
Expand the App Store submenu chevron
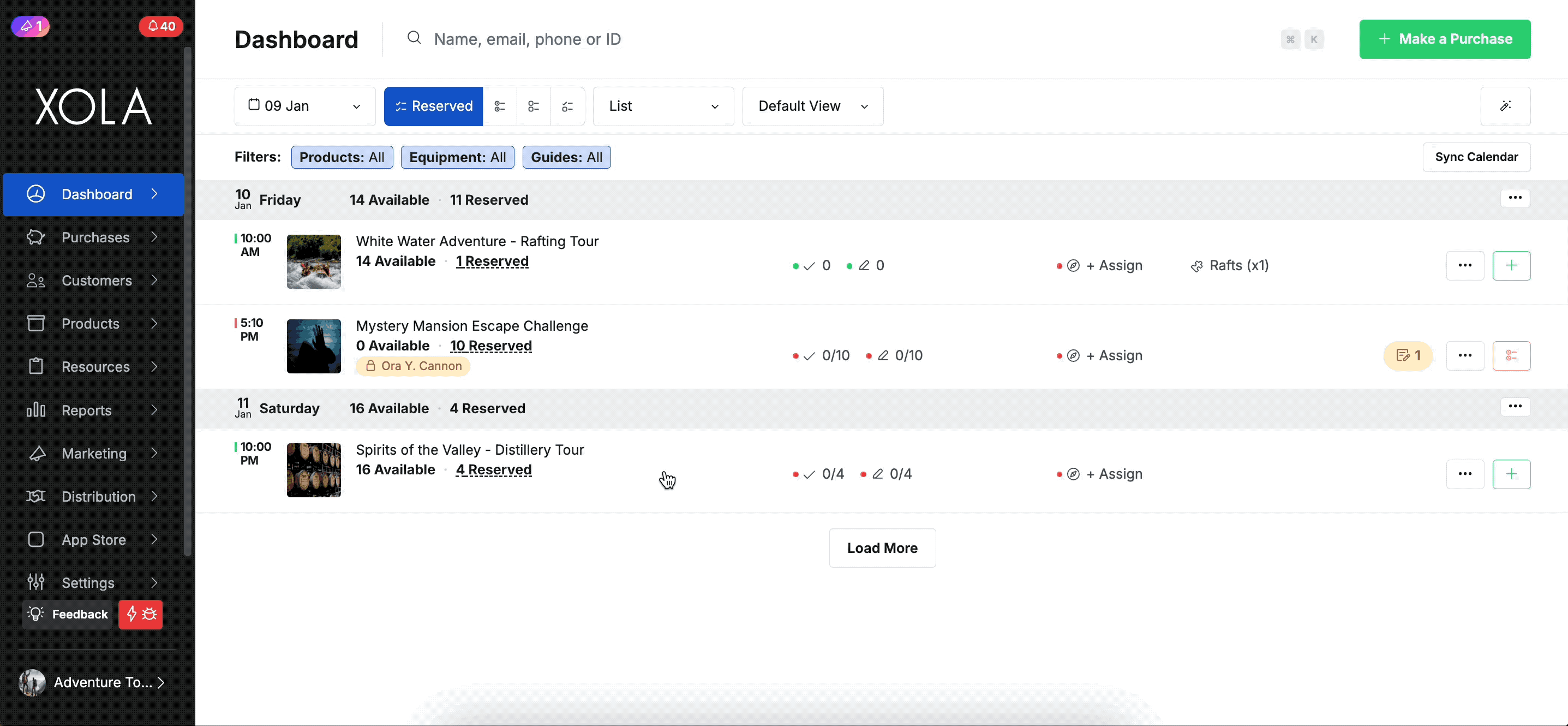tap(154, 540)
